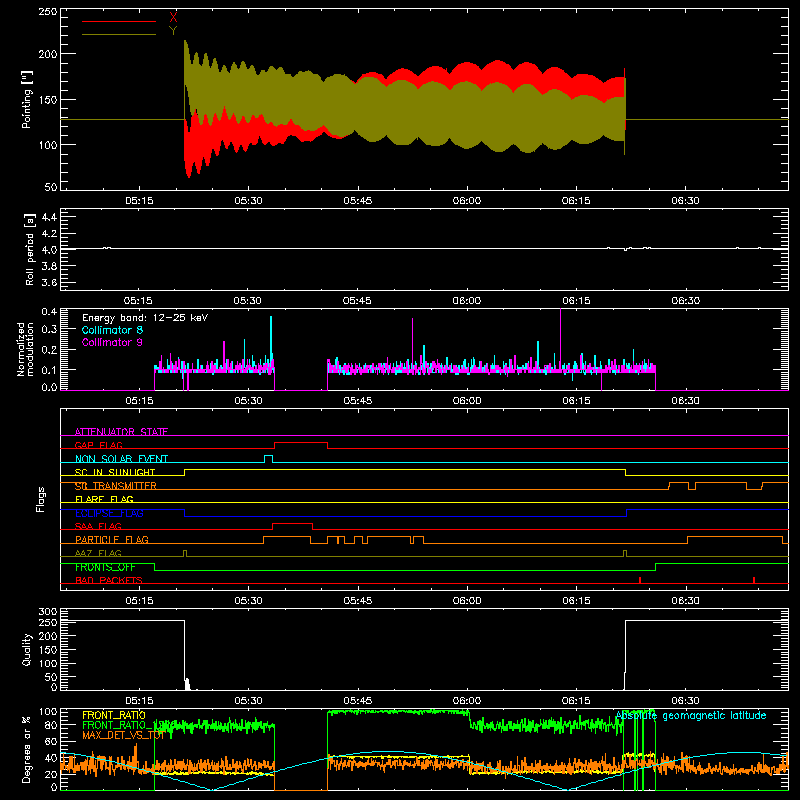Screen dimensions: 800x800
Task: Click the BAD_PACKETS red tick near 06:24
Action: 639,580
